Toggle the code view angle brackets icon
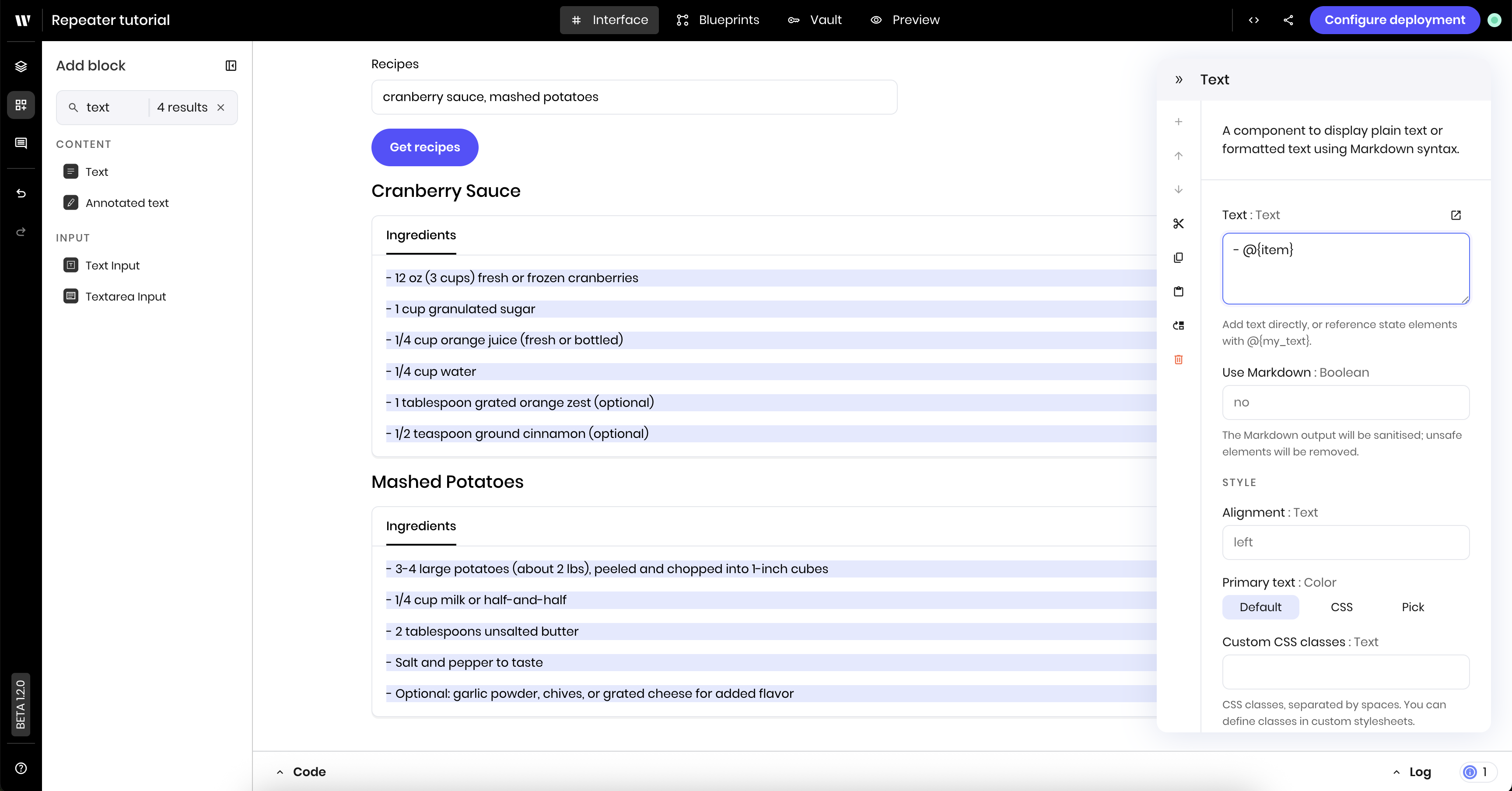The width and height of the screenshot is (1512, 791). tap(1254, 20)
